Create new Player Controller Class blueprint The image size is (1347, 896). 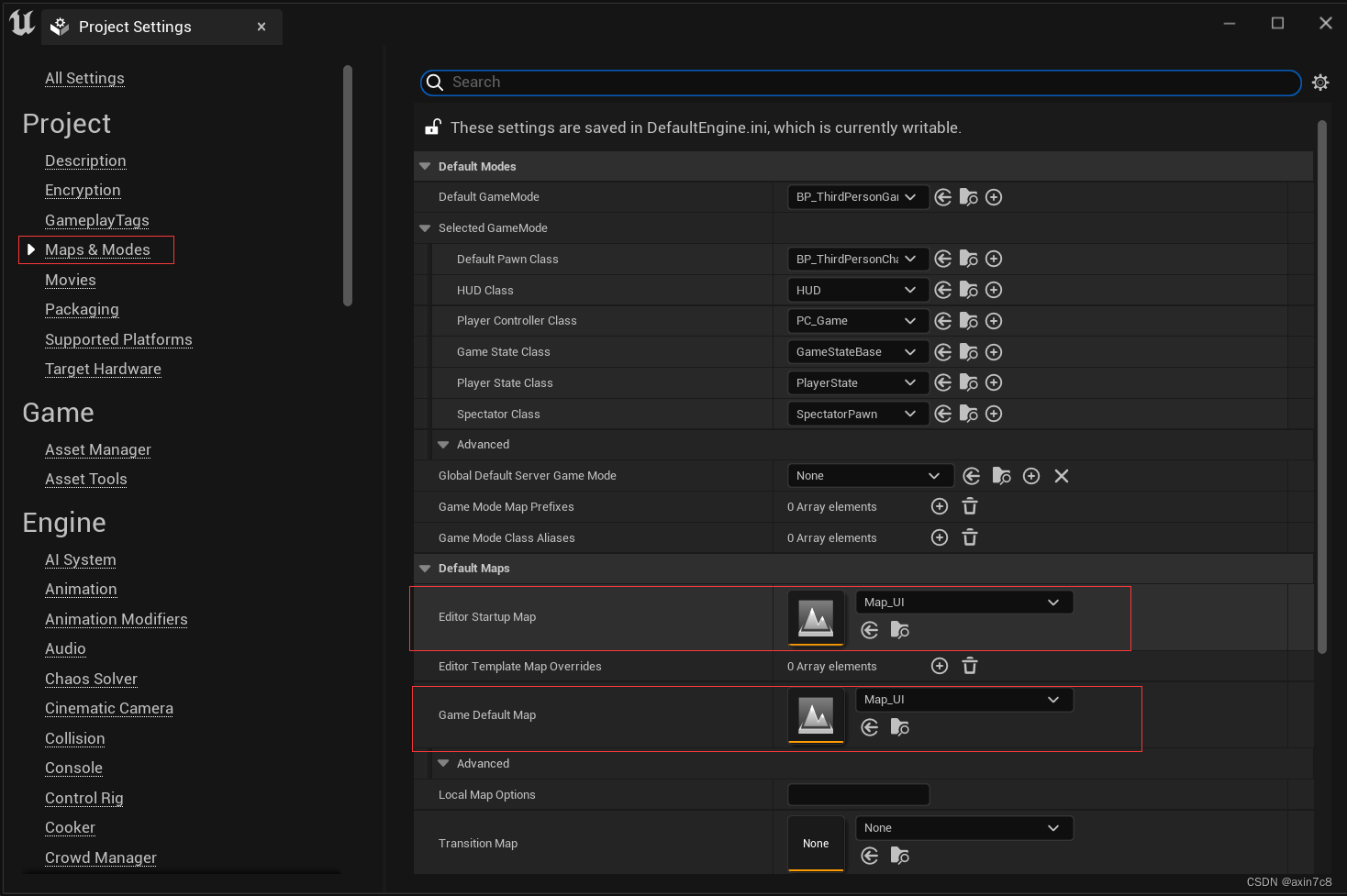point(994,321)
